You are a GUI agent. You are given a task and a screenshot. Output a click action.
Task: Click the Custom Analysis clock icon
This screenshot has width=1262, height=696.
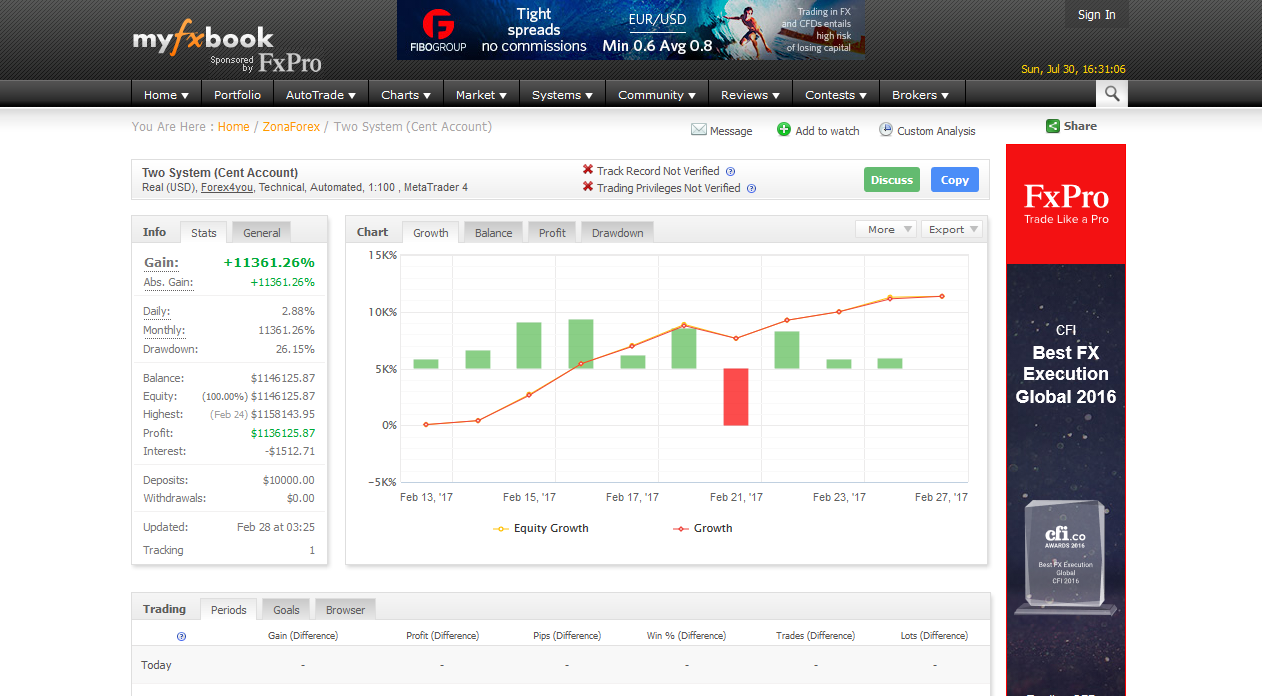tap(886, 130)
